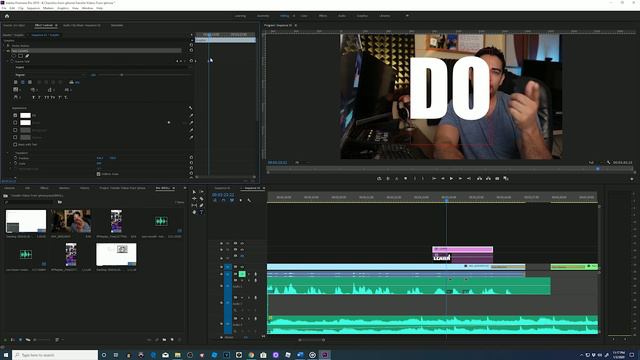Open timeline display settings wrench
640x360 pixels.
(x=249, y=200)
